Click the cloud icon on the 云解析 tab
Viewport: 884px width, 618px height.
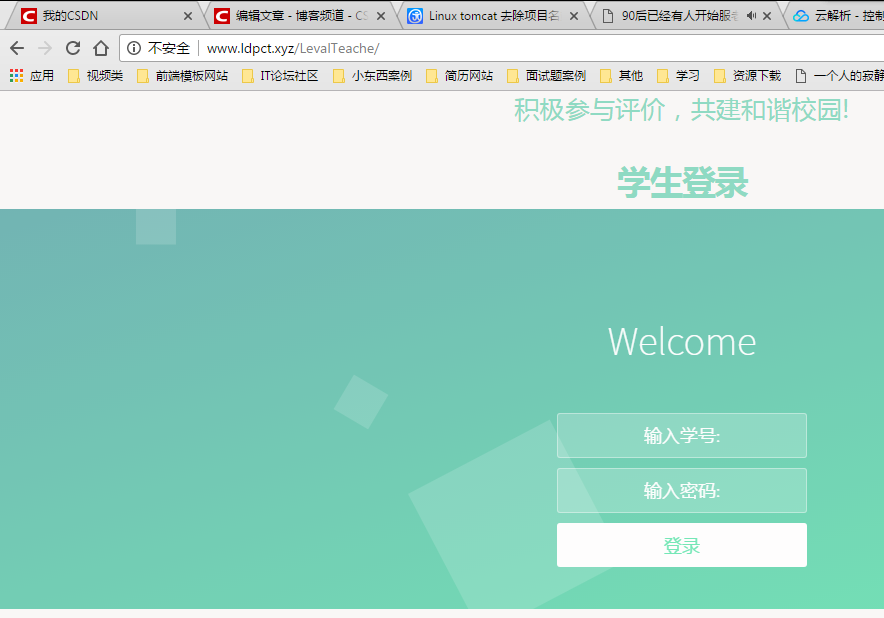pos(800,15)
